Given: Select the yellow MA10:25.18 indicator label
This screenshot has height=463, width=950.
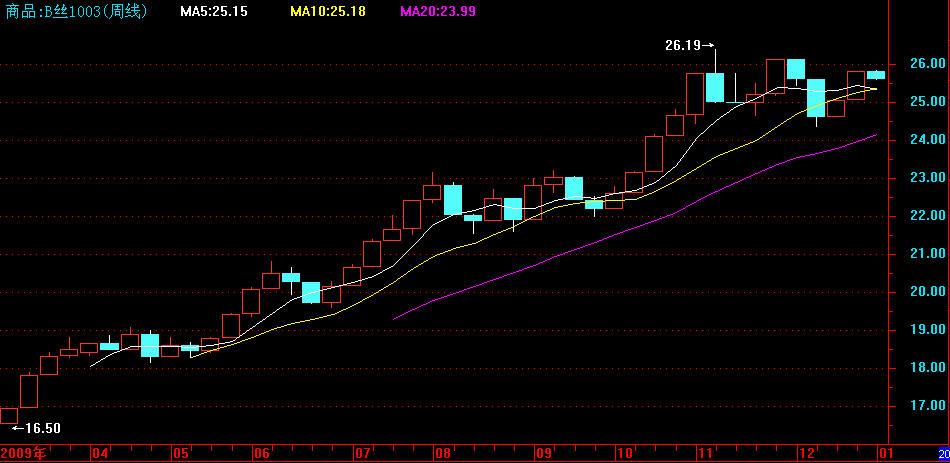Looking at the screenshot, I should coord(327,12).
